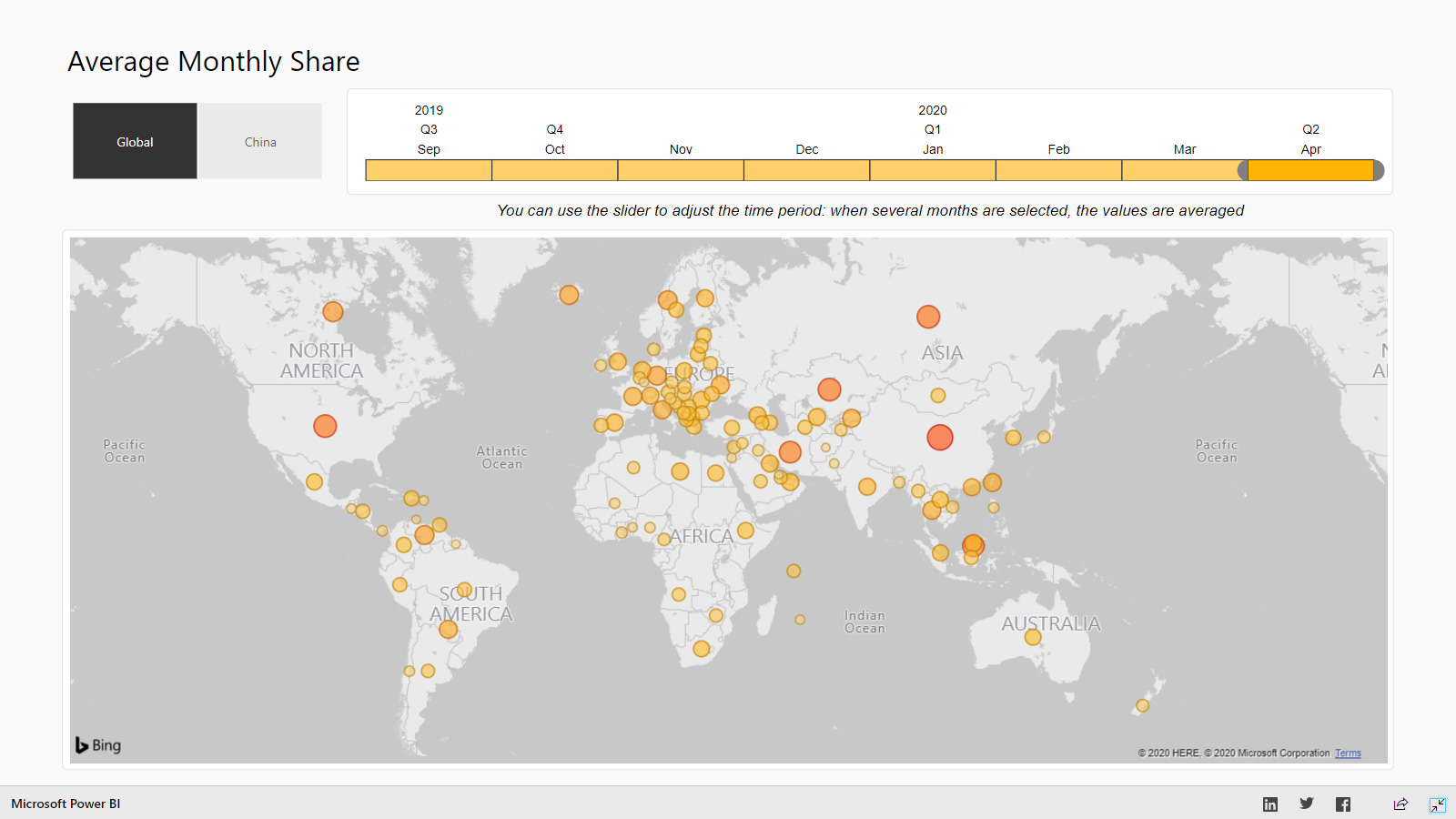Click the Q1 quarter label
Viewport: 1456px width, 819px height.
pos(933,129)
